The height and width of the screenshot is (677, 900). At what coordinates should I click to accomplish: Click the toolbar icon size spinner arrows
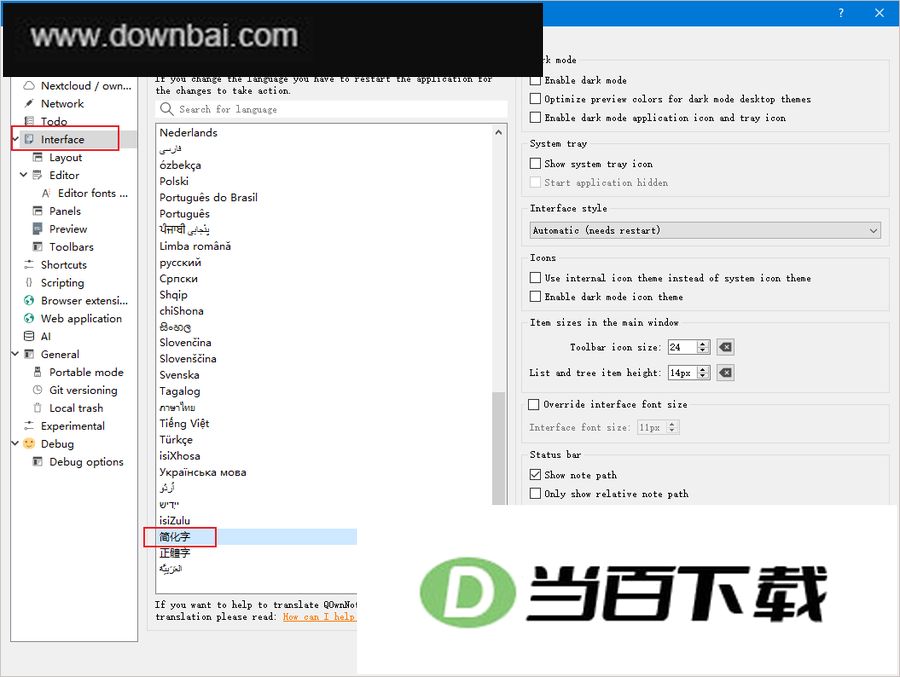703,347
